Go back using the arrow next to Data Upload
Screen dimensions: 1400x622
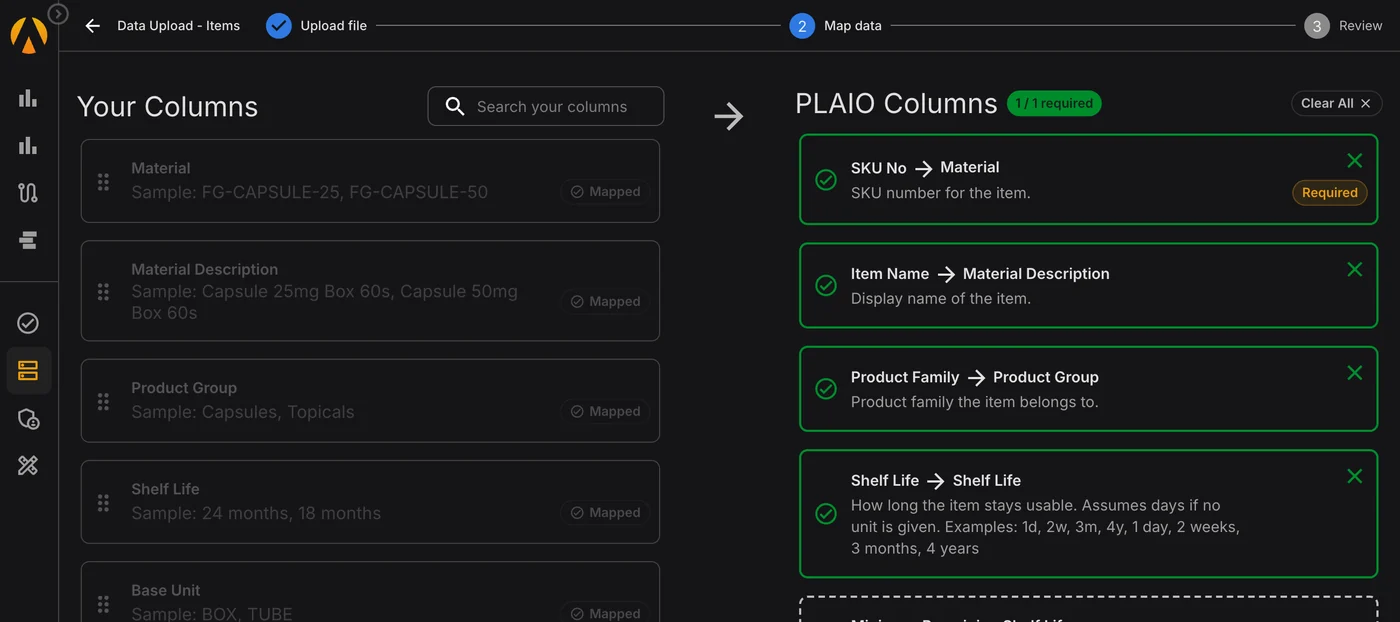click(93, 26)
